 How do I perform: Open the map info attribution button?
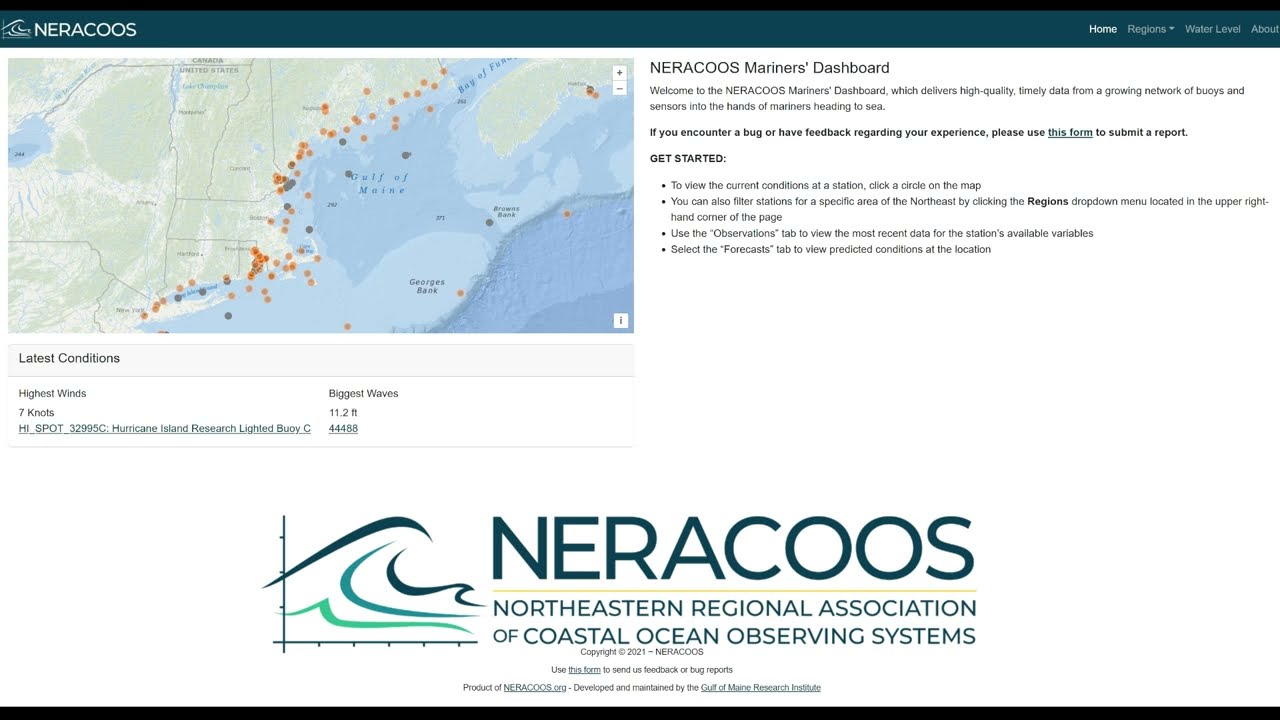(621, 321)
